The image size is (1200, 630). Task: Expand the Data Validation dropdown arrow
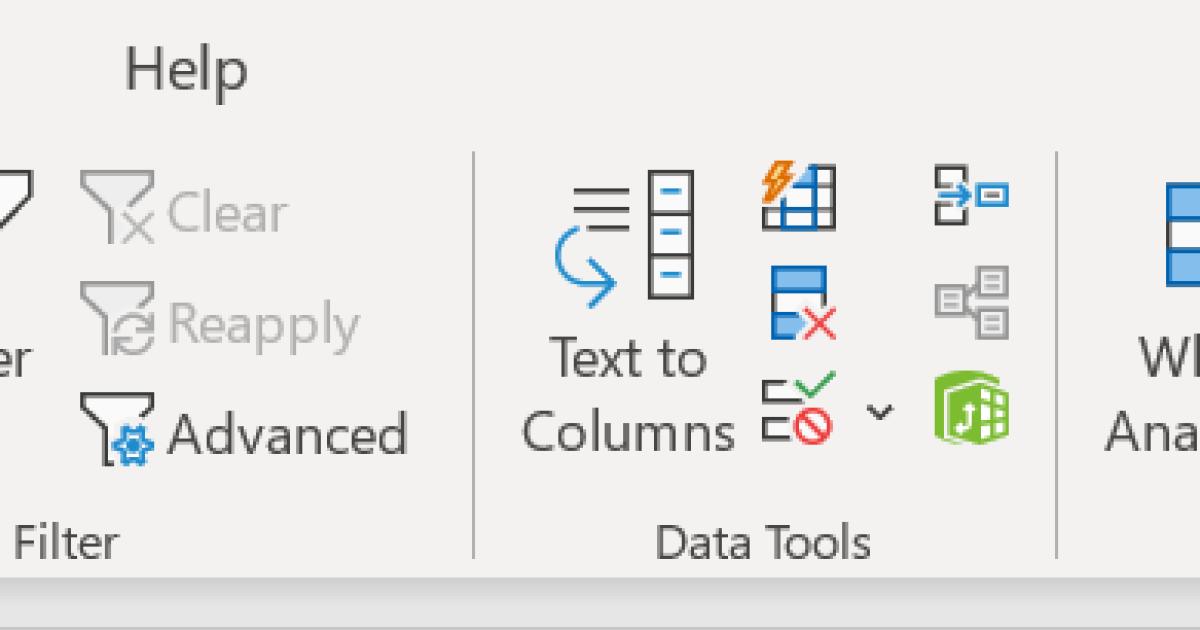click(878, 412)
